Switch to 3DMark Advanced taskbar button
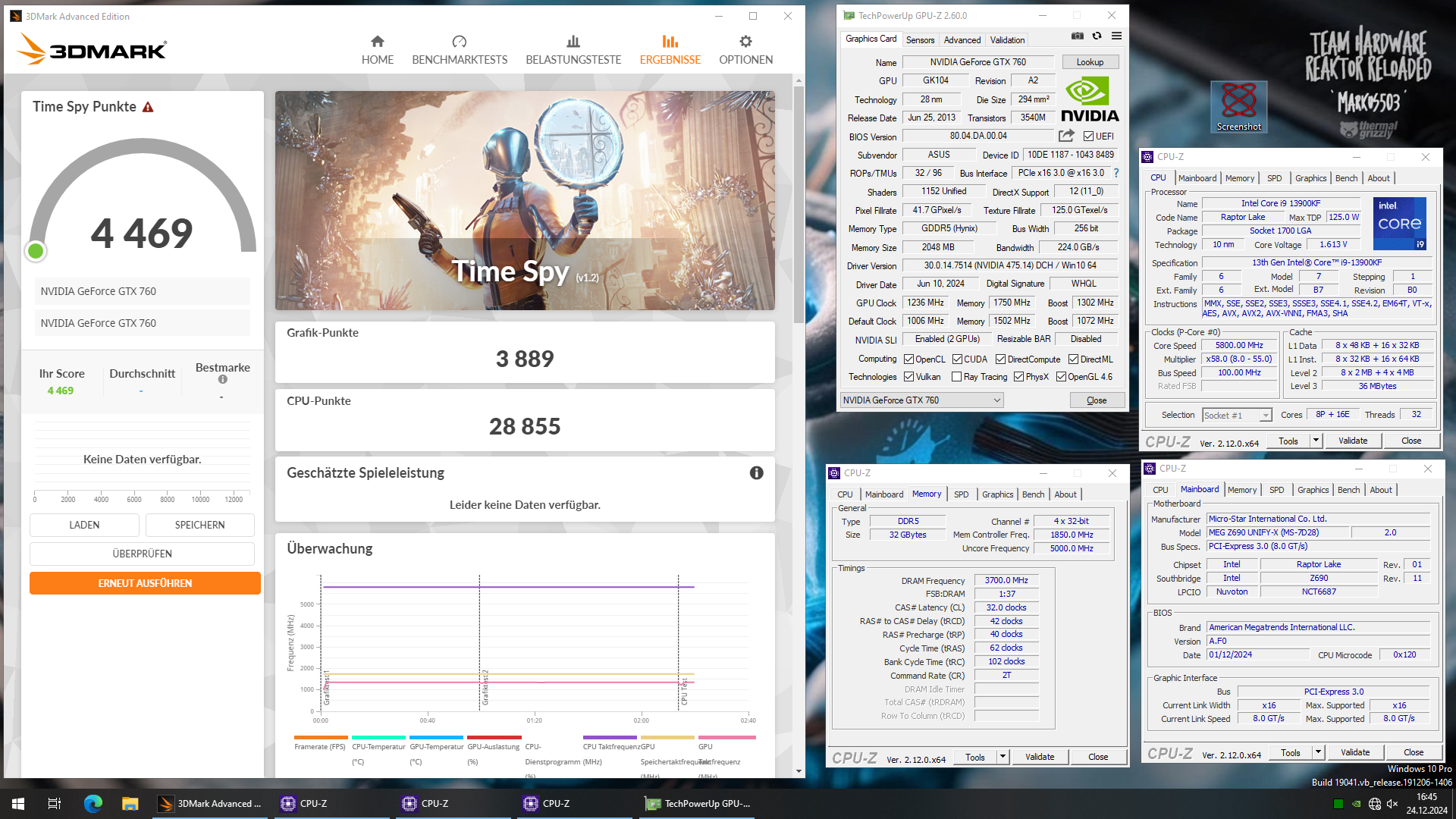Image resolution: width=1456 pixels, height=819 pixels. coord(209,803)
